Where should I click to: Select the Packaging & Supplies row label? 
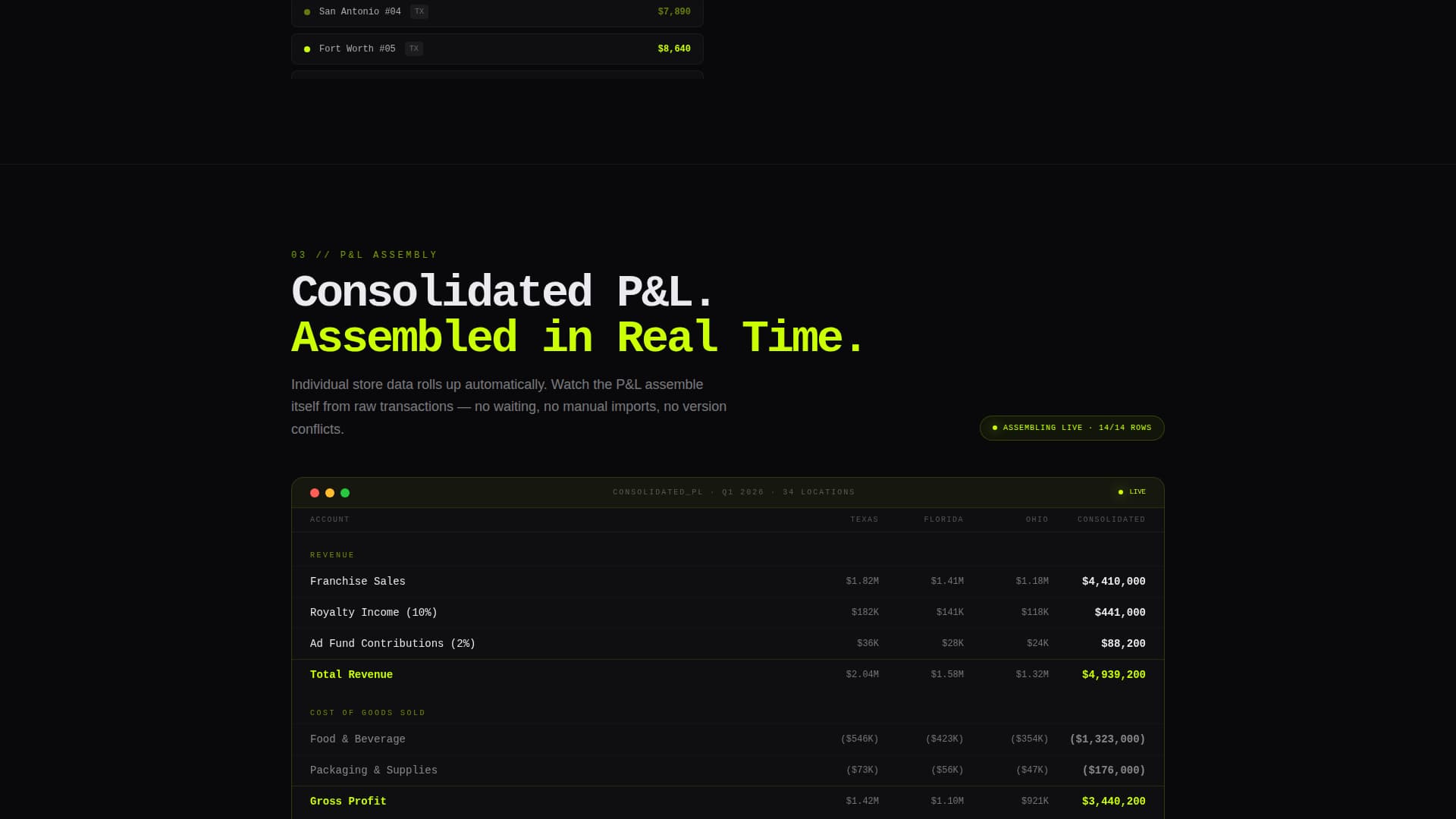tap(374, 770)
